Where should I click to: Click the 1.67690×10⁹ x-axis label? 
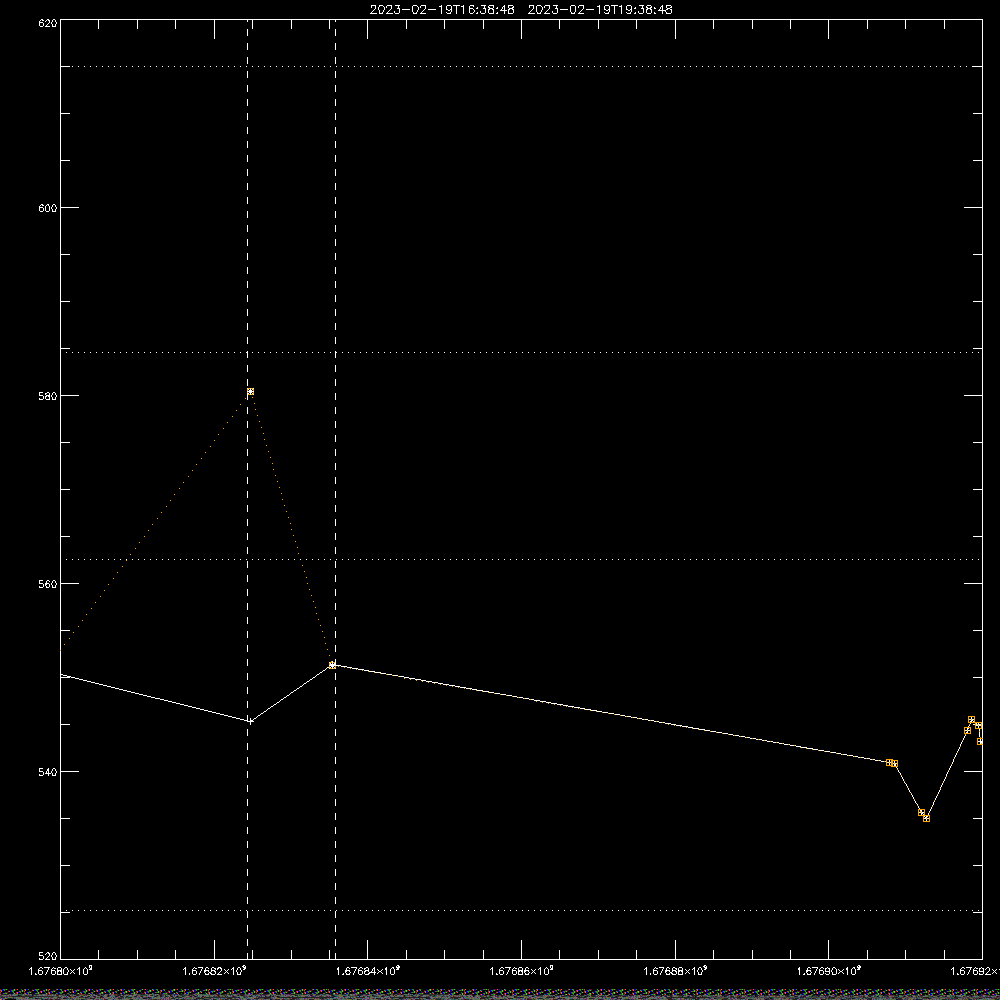point(829,971)
